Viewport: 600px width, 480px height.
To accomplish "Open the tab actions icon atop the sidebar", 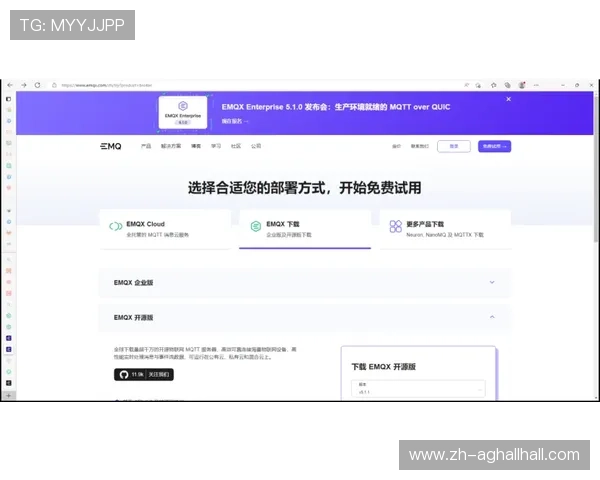I will tap(8, 99).
